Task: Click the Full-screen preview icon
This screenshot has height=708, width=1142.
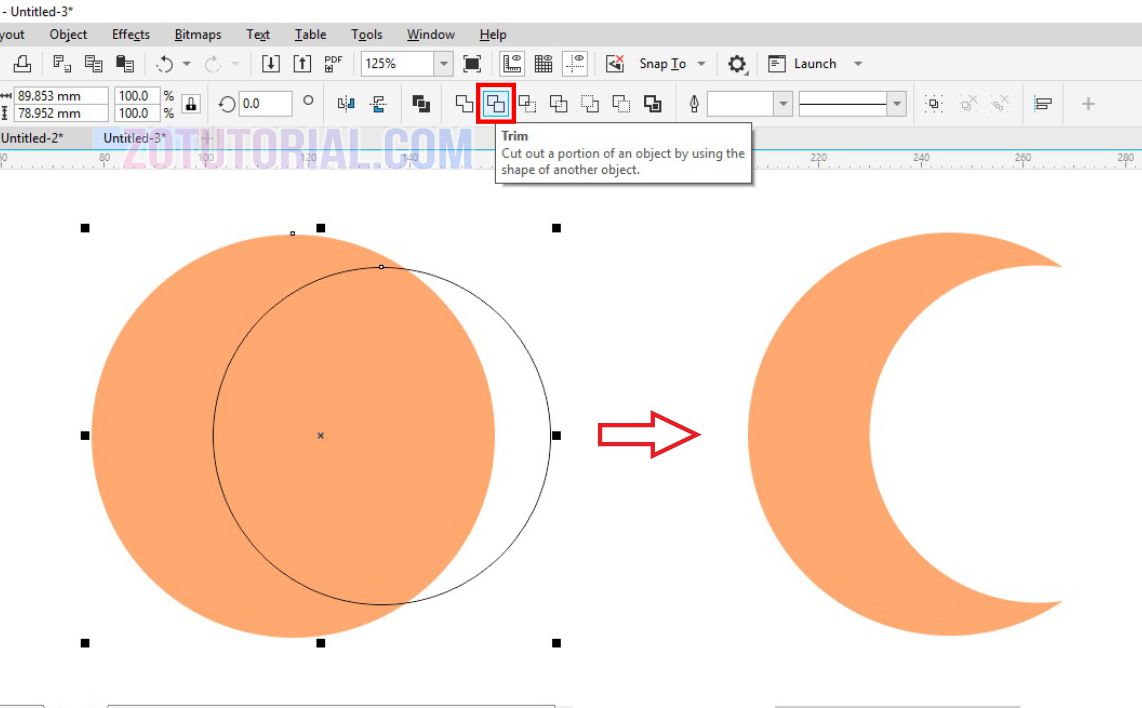Action: (472, 64)
